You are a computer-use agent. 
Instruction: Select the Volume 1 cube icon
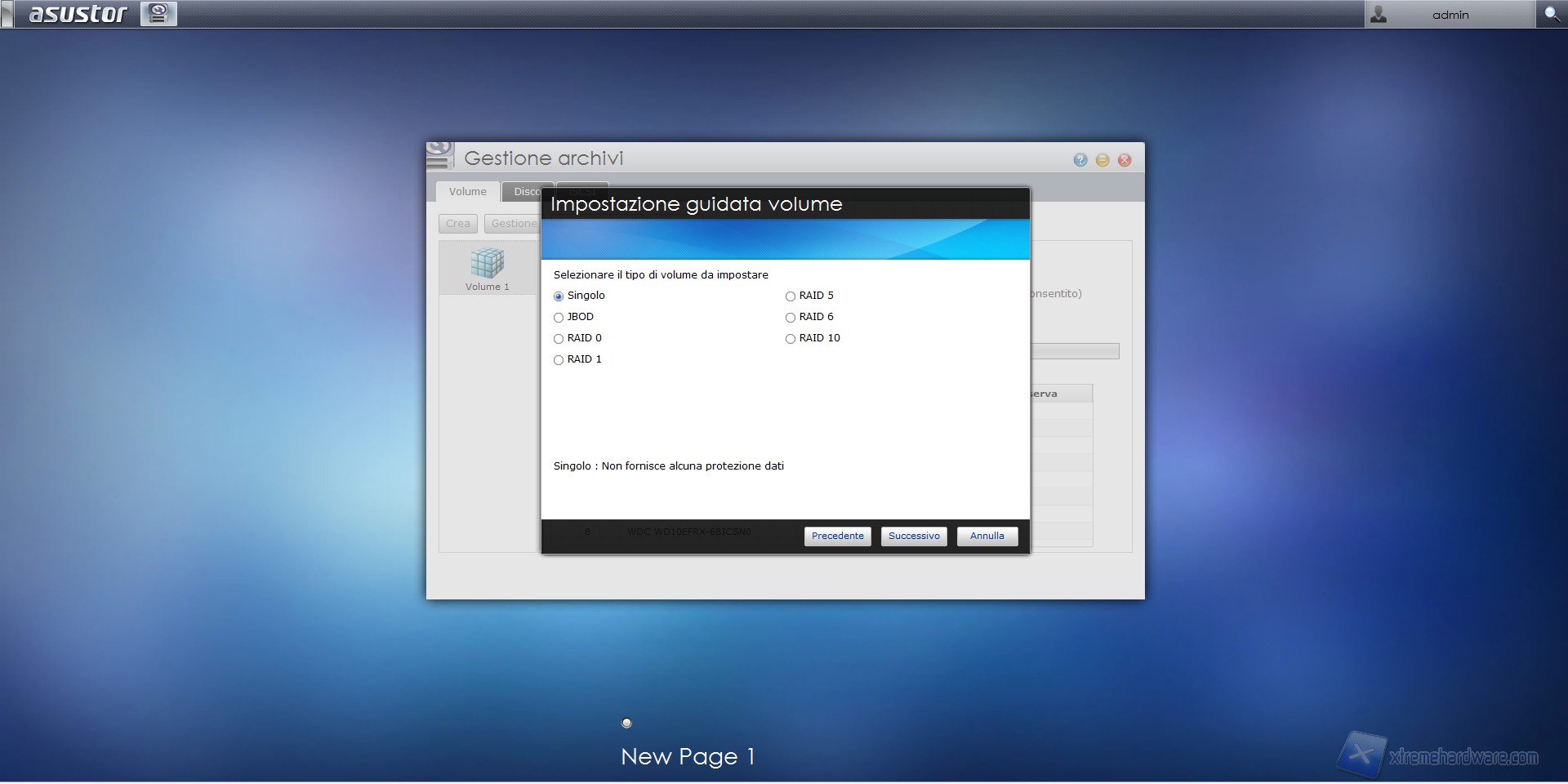[x=487, y=263]
